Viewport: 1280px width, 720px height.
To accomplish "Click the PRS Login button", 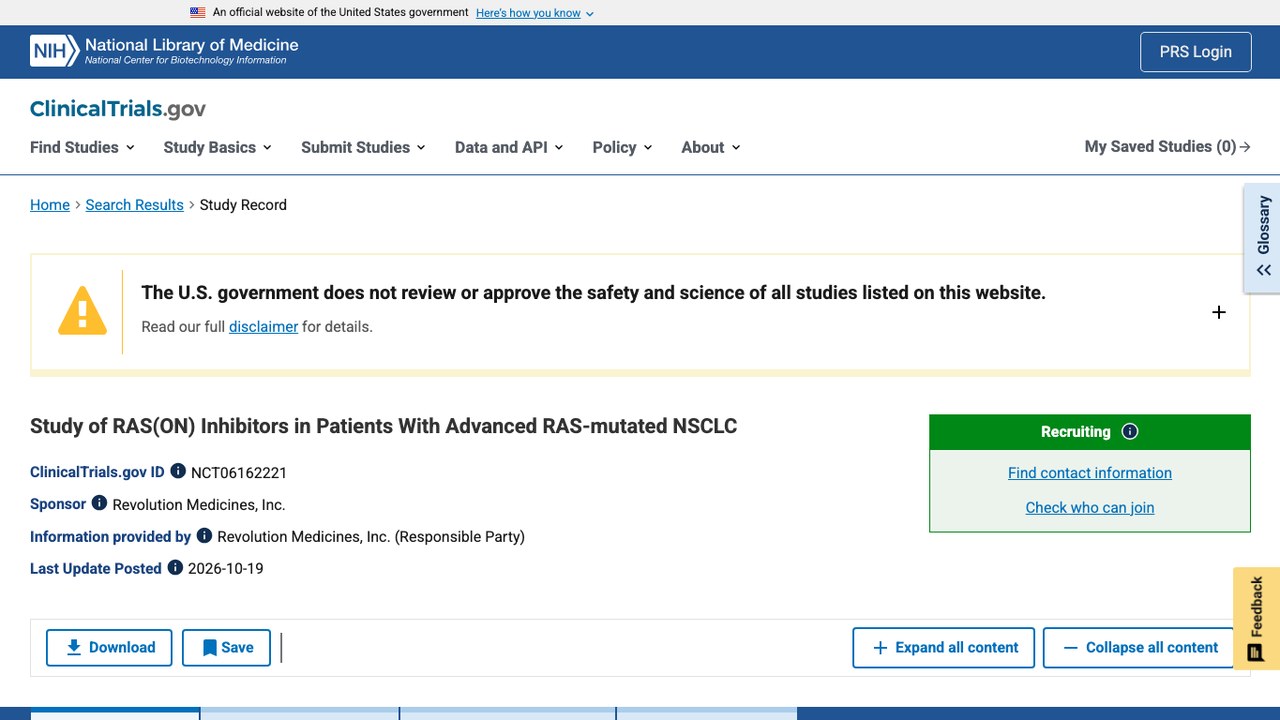I will click(1196, 52).
